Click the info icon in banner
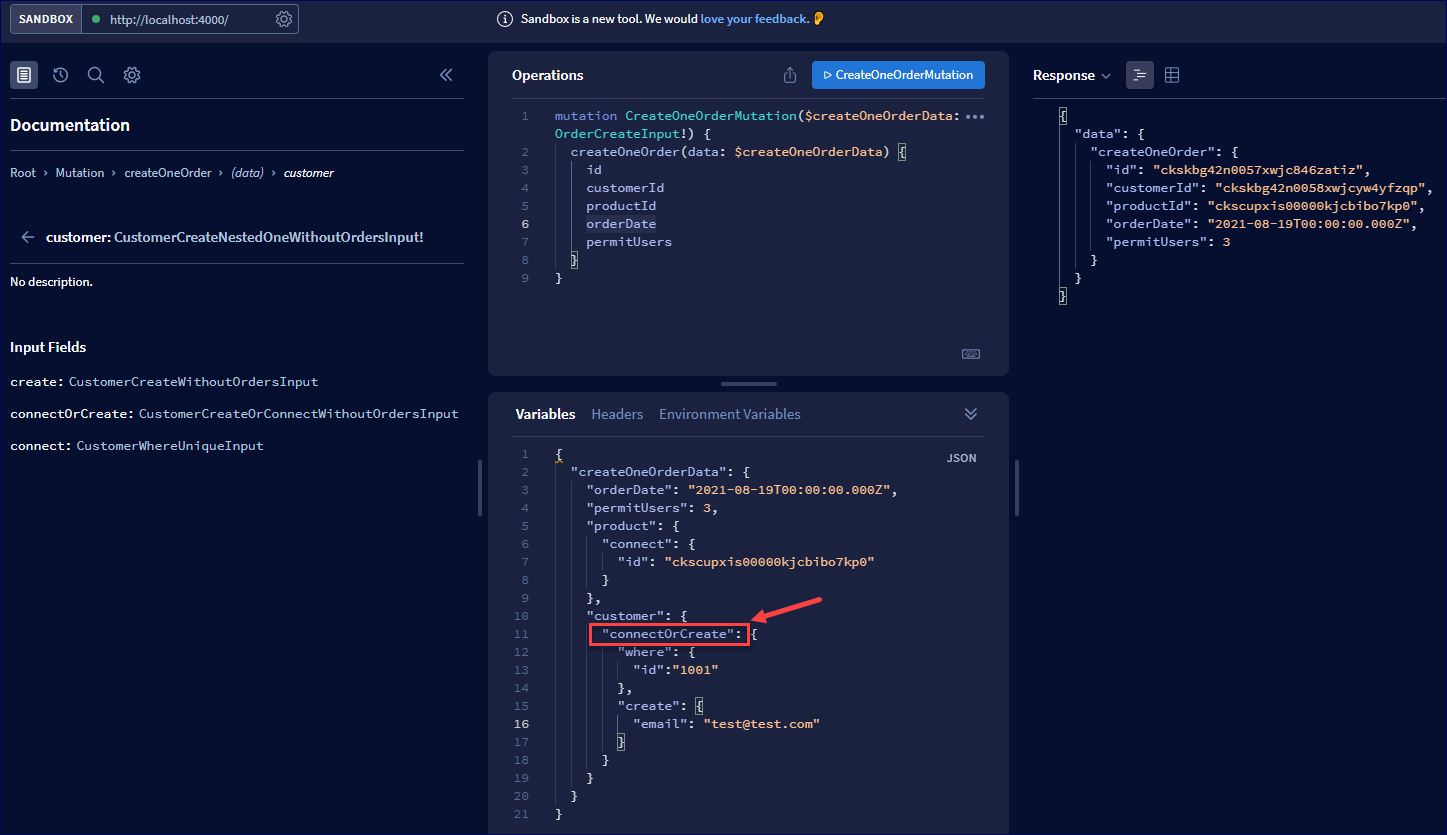This screenshot has width=1447, height=835. coord(505,19)
